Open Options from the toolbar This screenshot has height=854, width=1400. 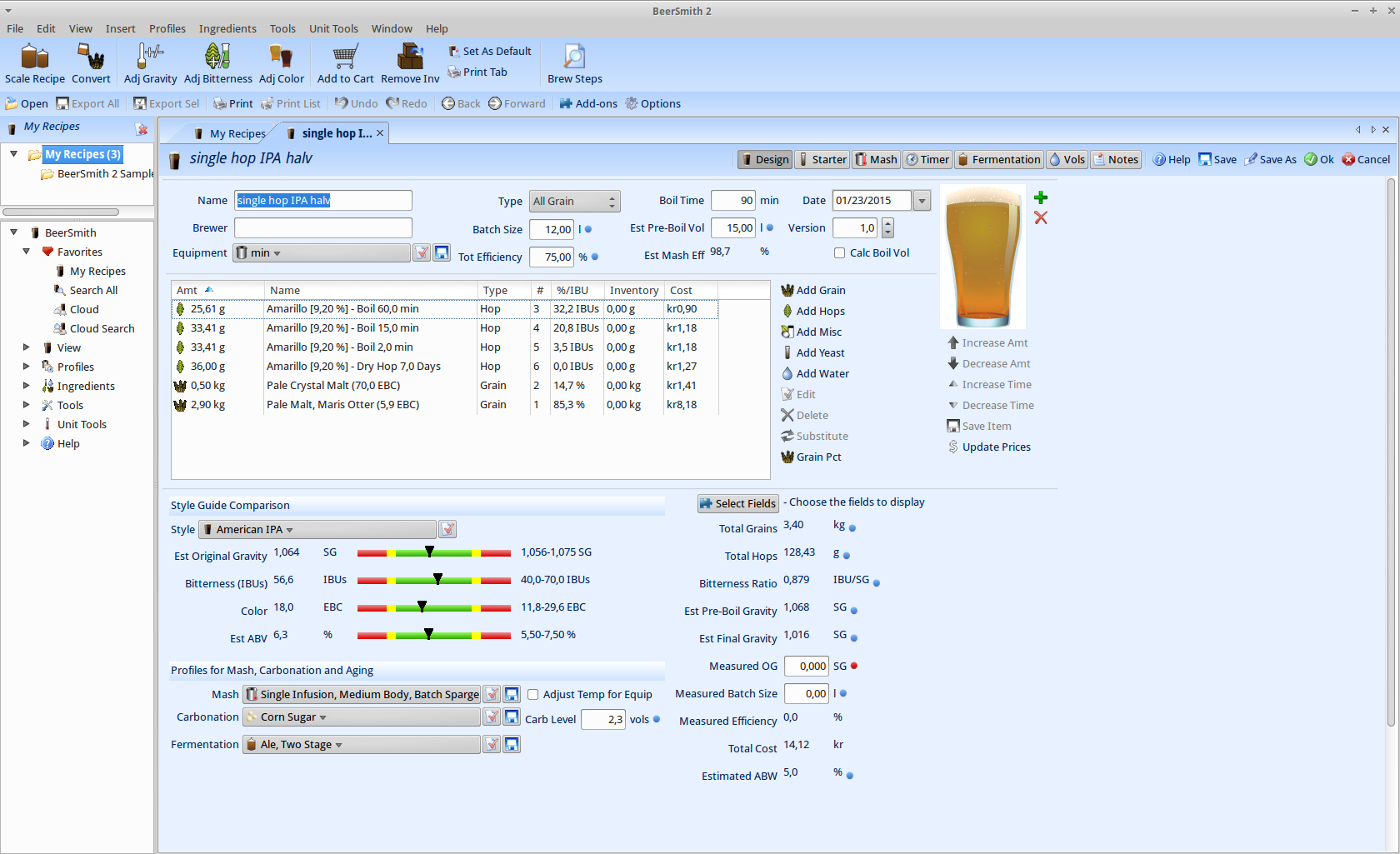tap(653, 103)
